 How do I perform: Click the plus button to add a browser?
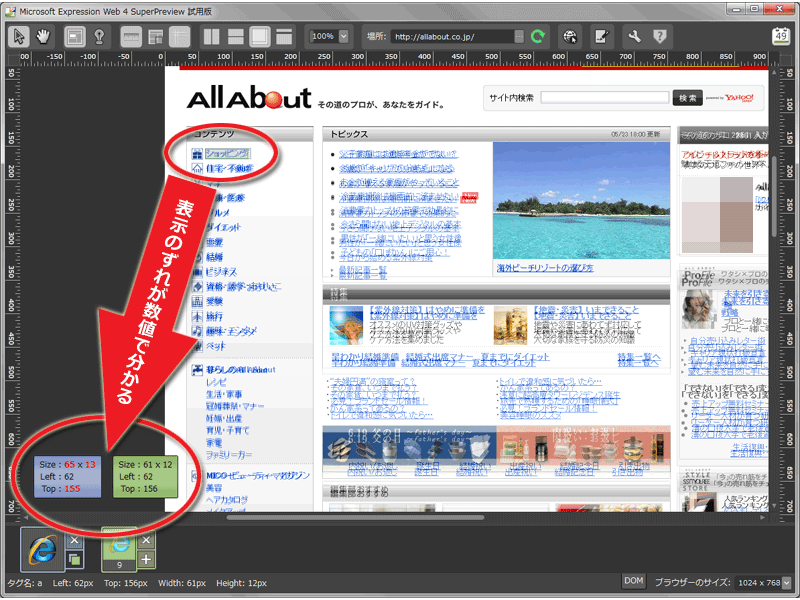click(148, 560)
